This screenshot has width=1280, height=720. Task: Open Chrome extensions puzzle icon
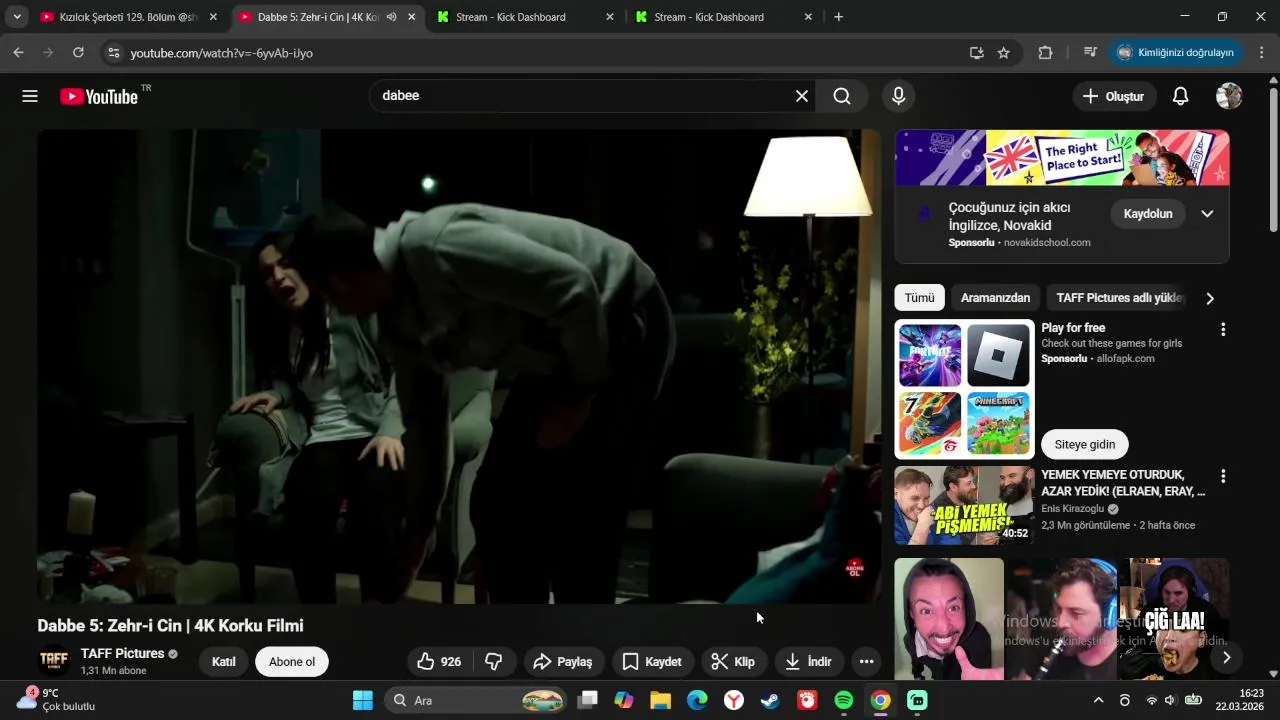point(1046,53)
